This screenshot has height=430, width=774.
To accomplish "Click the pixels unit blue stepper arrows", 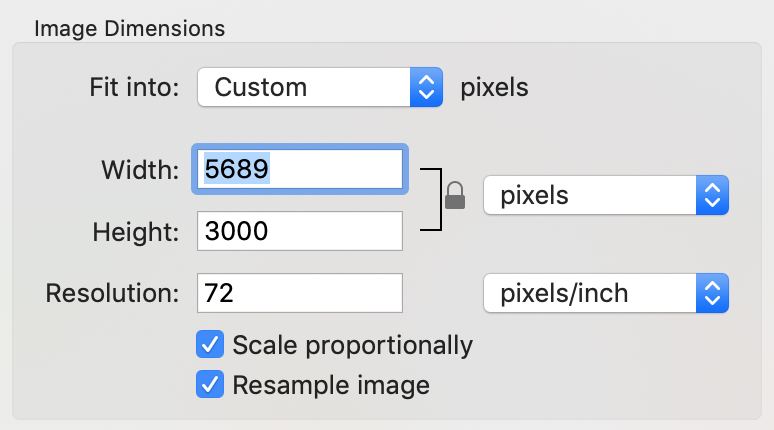I will point(712,195).
